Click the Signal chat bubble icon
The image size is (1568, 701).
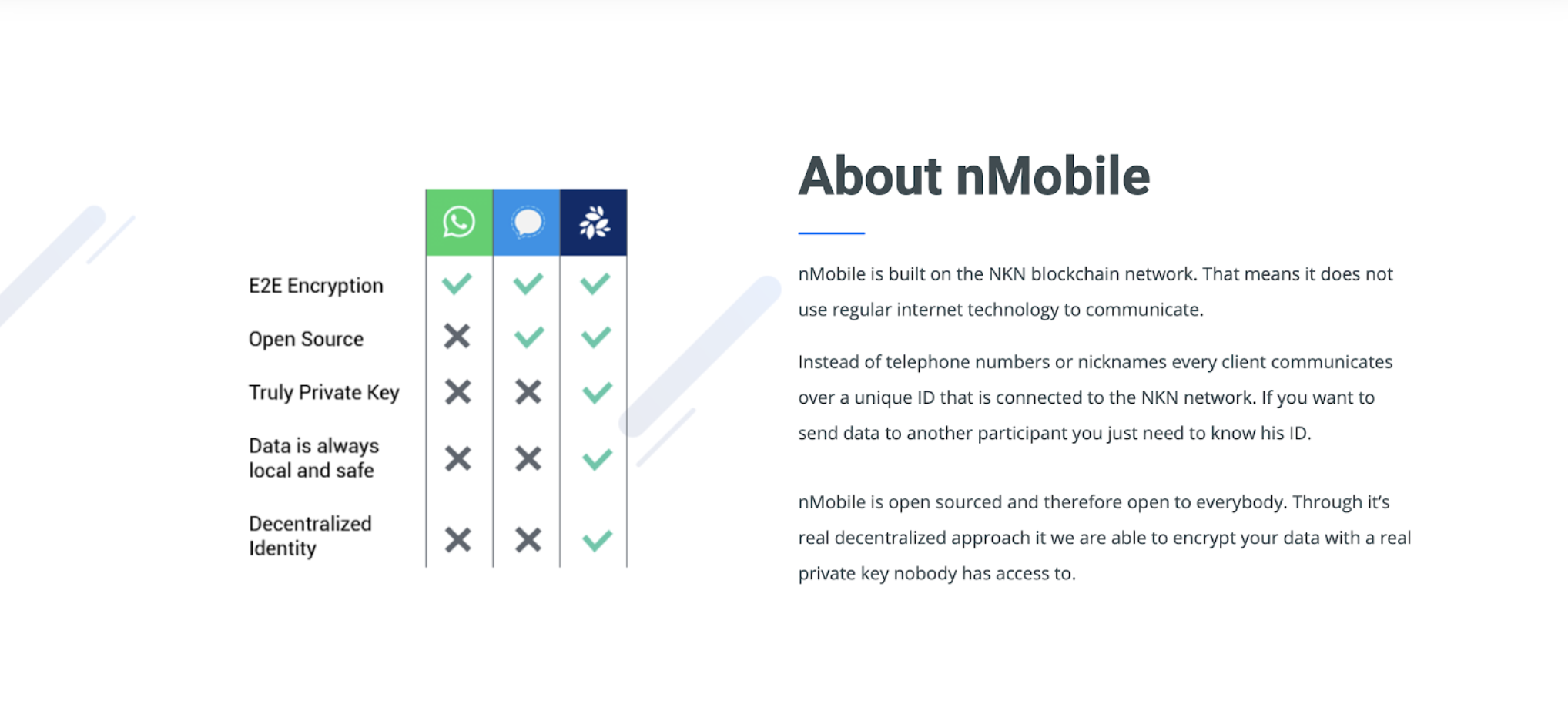528,222
